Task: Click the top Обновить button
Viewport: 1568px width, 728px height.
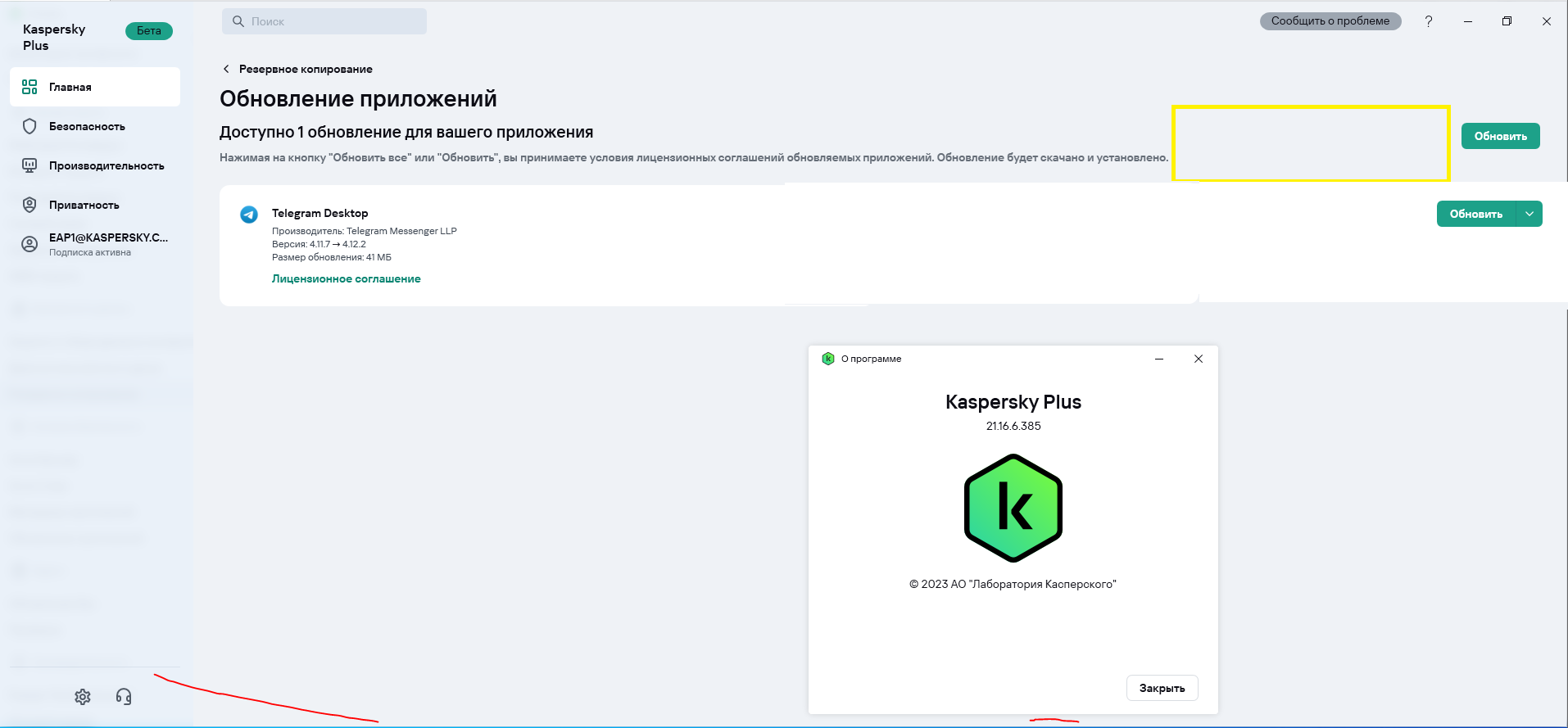Action: click(1501, 136)
